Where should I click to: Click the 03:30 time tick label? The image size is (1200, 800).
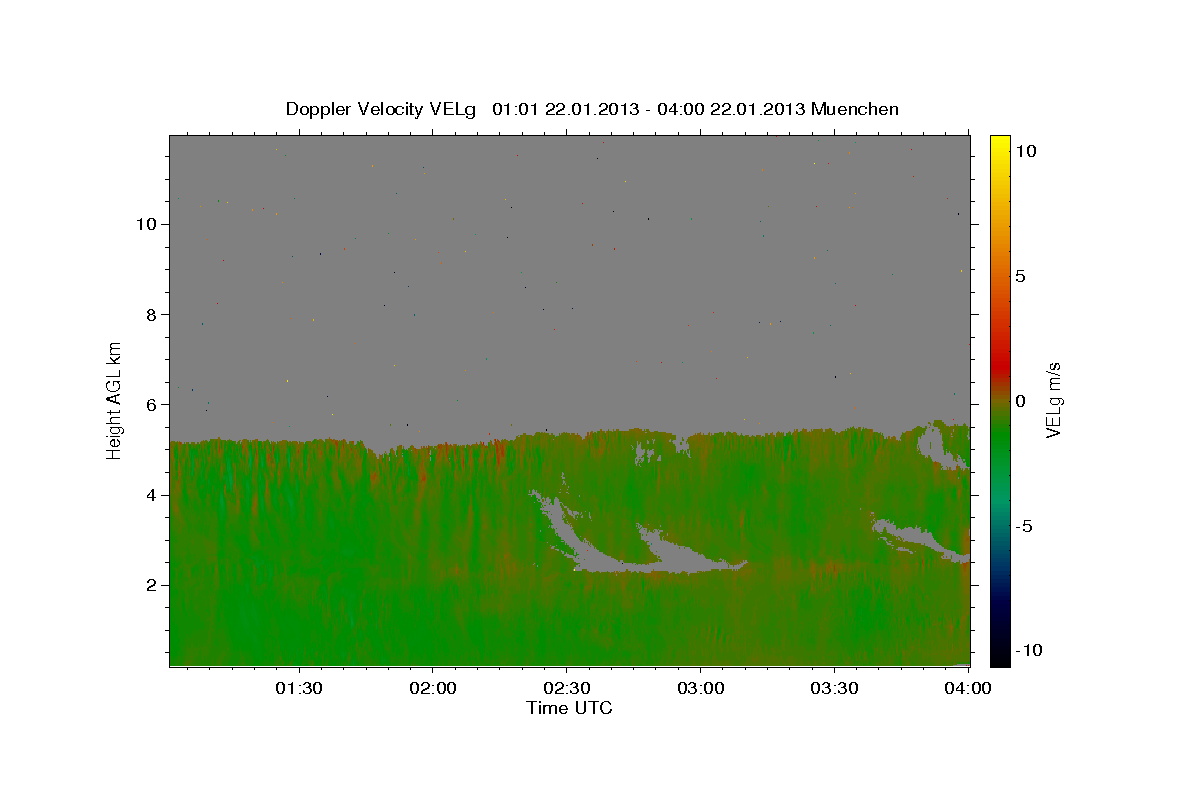click(x=834, y=688)
